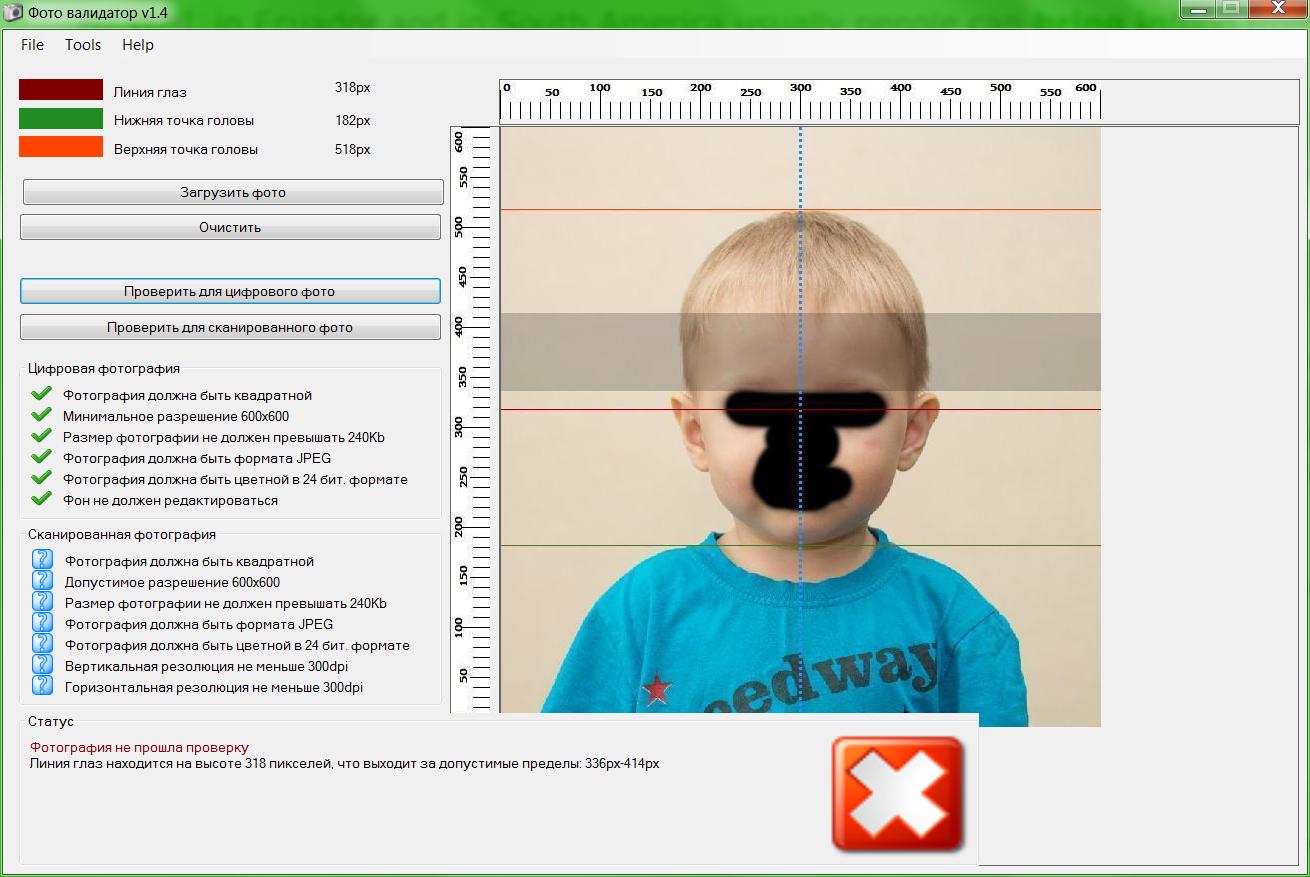Click the Допустимое разрешение 600x600 text
This screenshot has width=1310, height=877.
[x=172, y=582]
